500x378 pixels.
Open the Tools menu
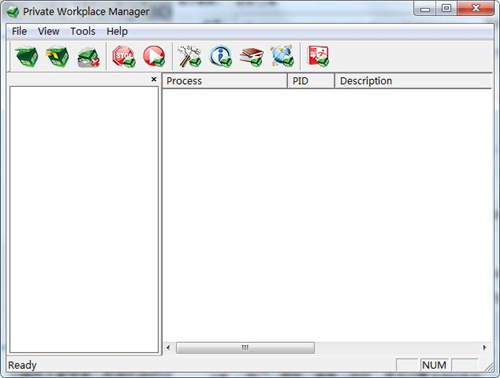tap(83, 31)
